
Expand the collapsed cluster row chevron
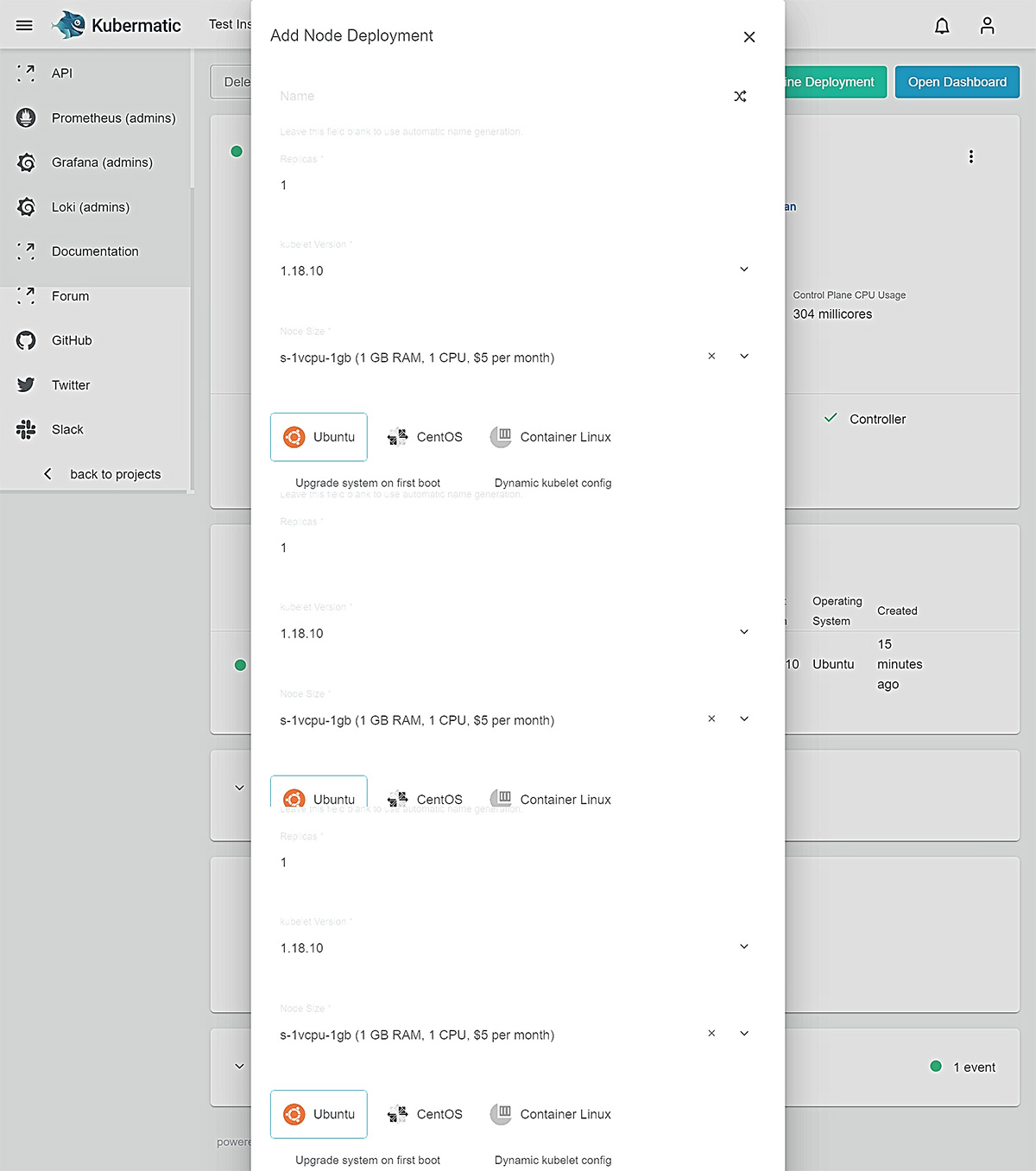click(x=240, y=787)
